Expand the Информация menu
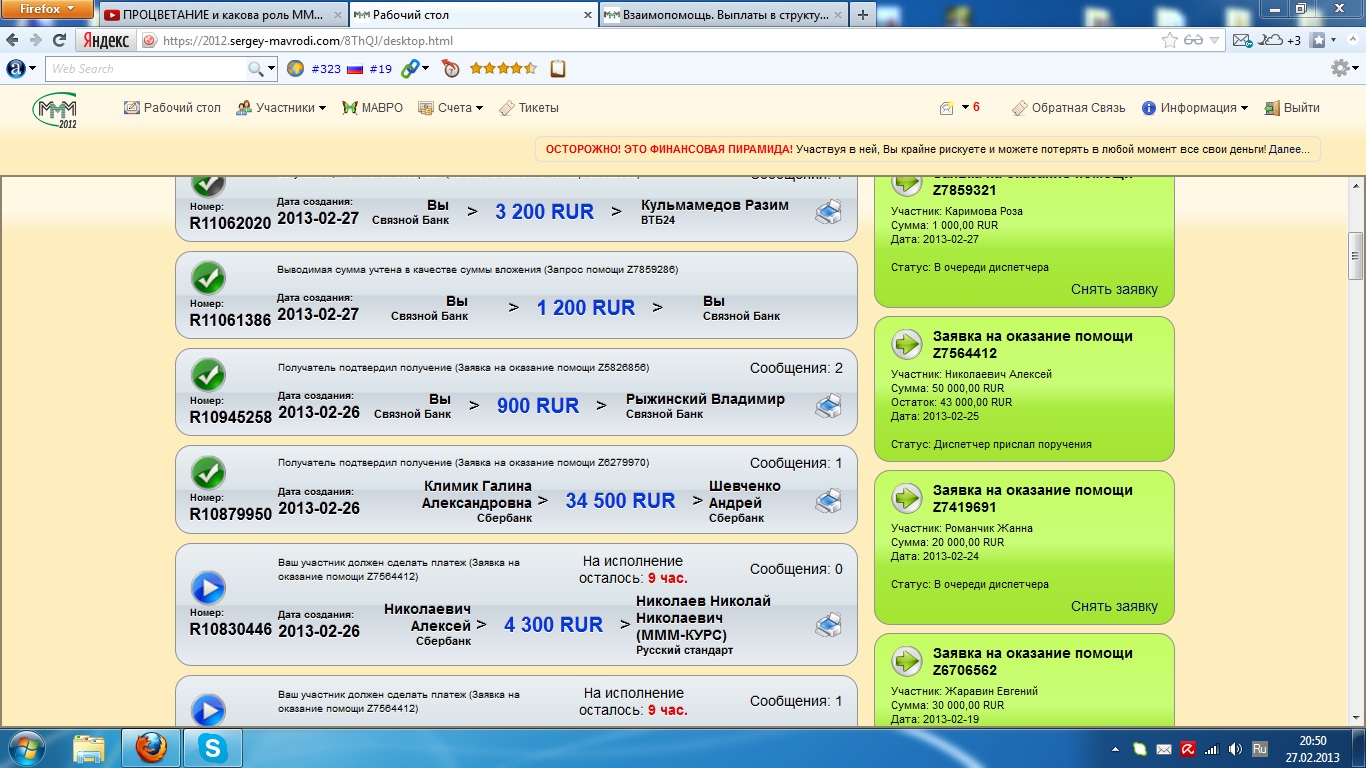The width and height of the screenshot is (1366, 768). 1194,108
